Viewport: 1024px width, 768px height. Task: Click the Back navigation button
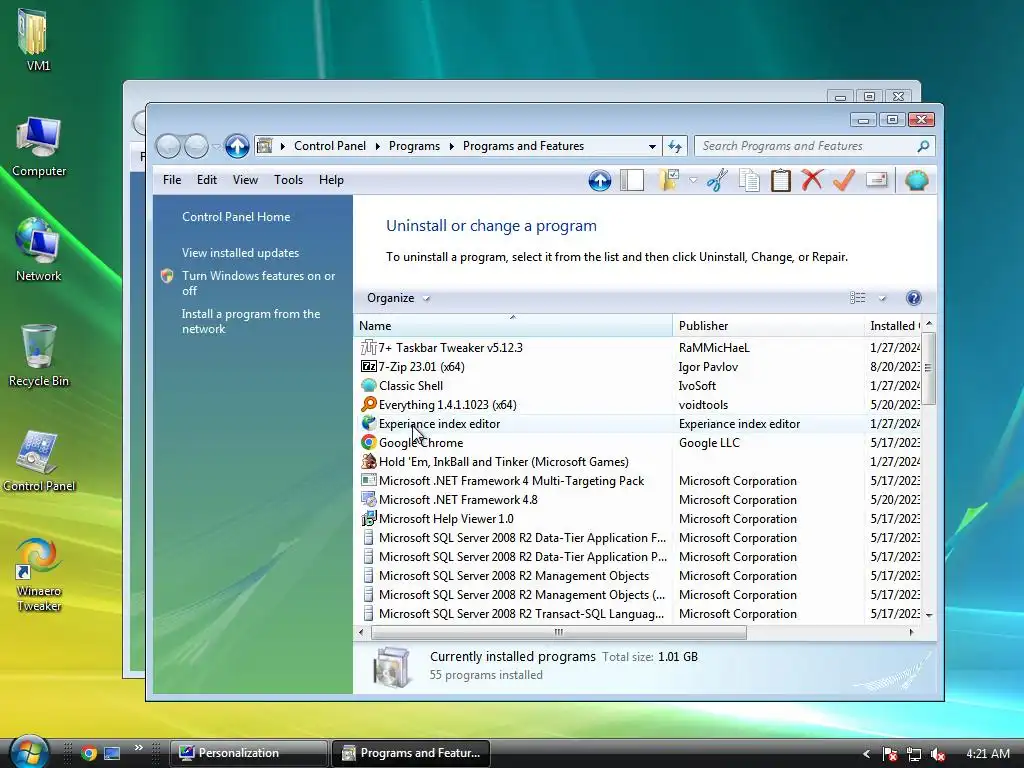pos(168,146)
